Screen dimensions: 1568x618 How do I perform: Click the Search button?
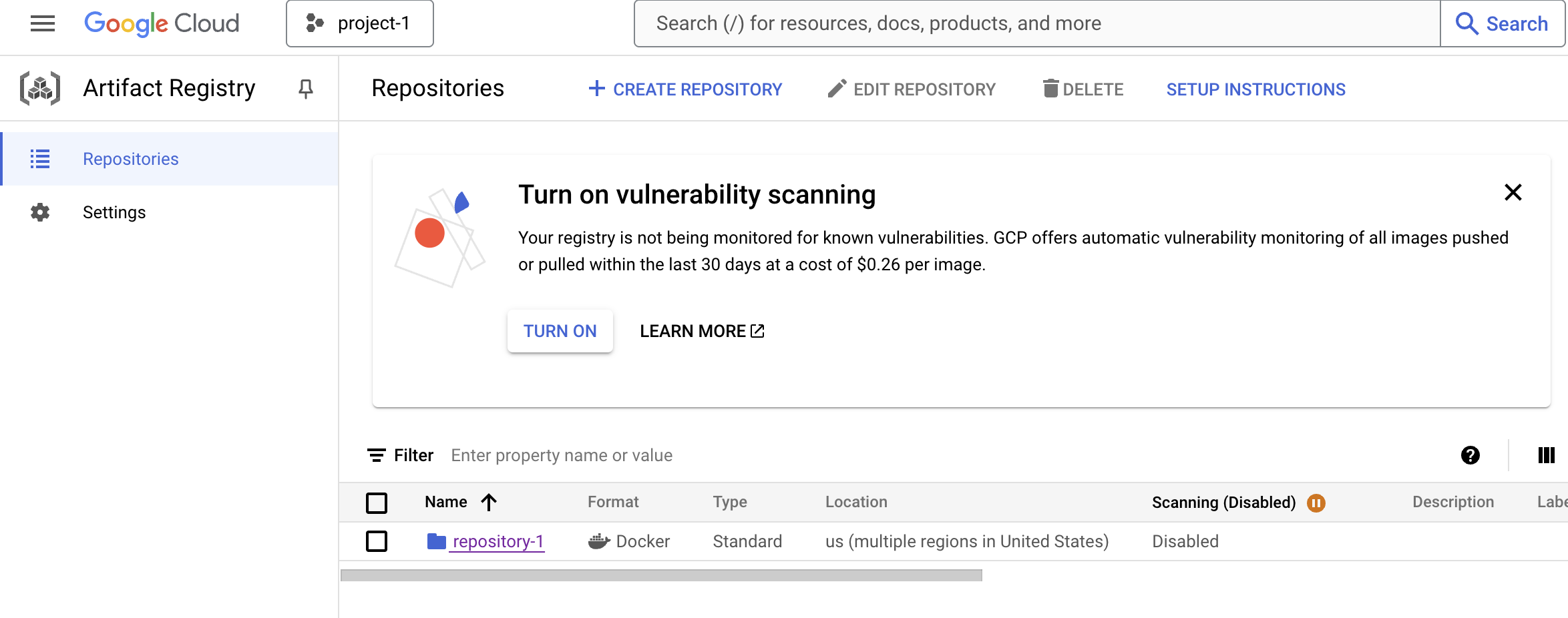1502,24
